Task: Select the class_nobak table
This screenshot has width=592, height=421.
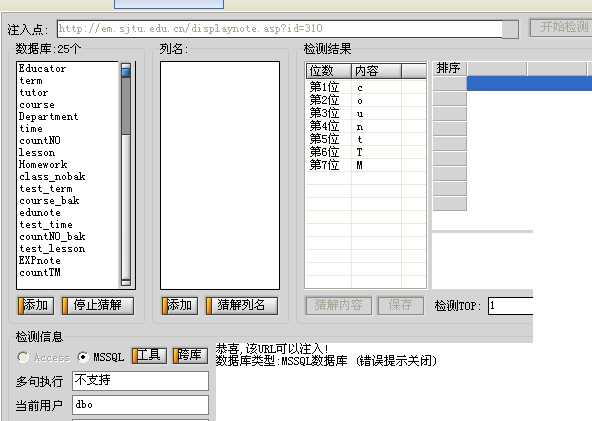Action: 52,177
